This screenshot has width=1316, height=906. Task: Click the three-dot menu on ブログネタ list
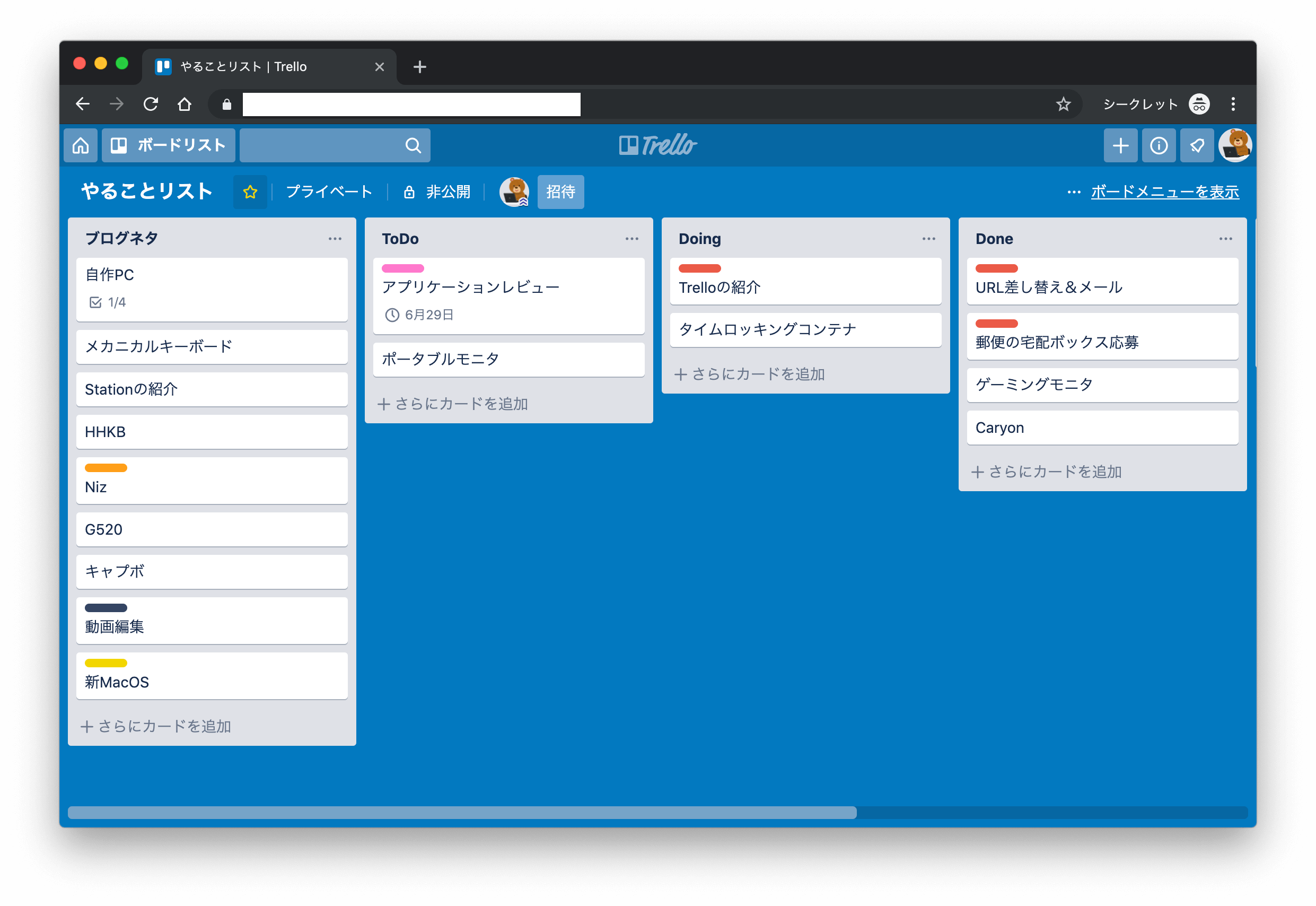[x=337, y=238]
